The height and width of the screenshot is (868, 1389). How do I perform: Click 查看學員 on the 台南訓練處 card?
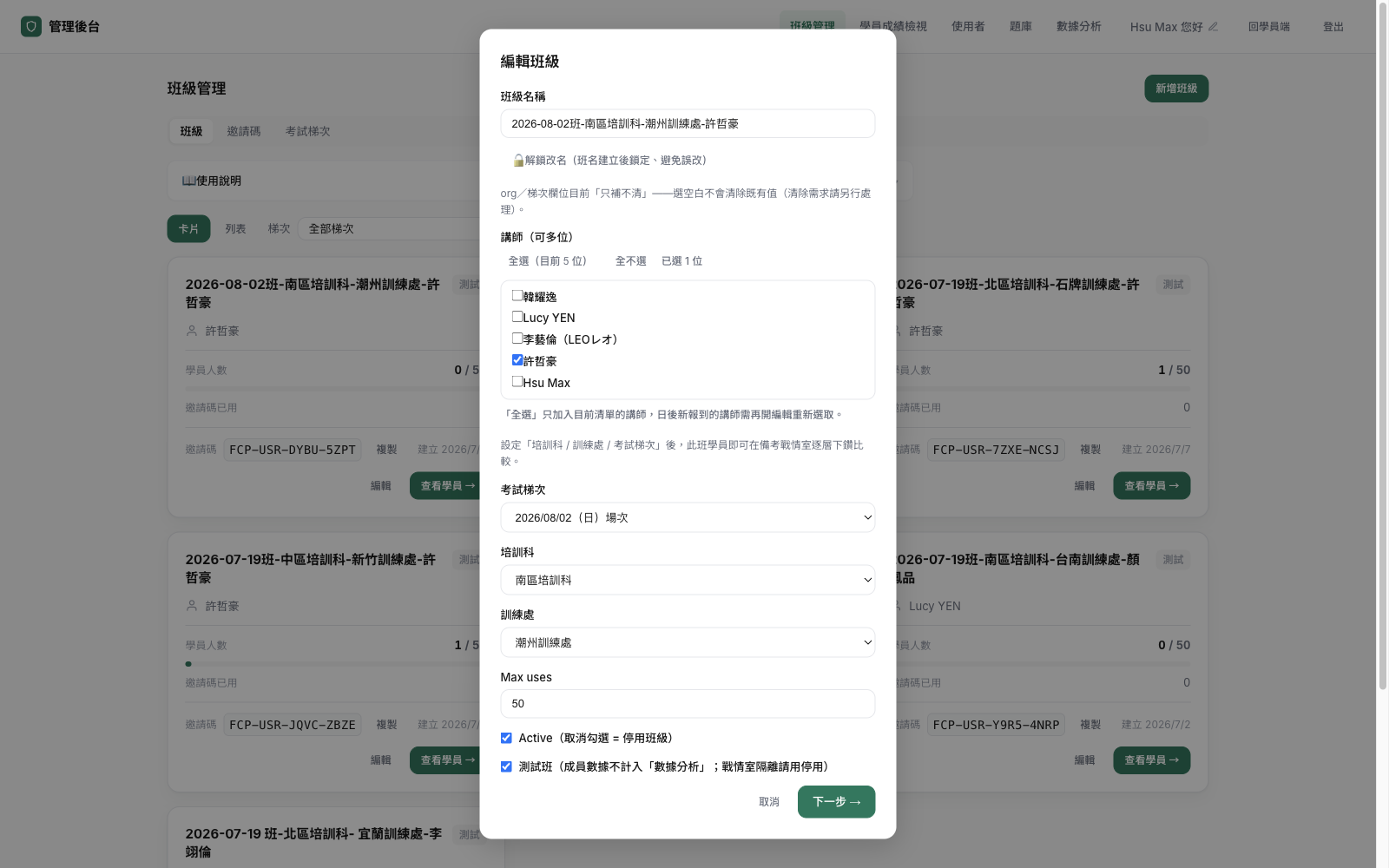(1151, 760)
